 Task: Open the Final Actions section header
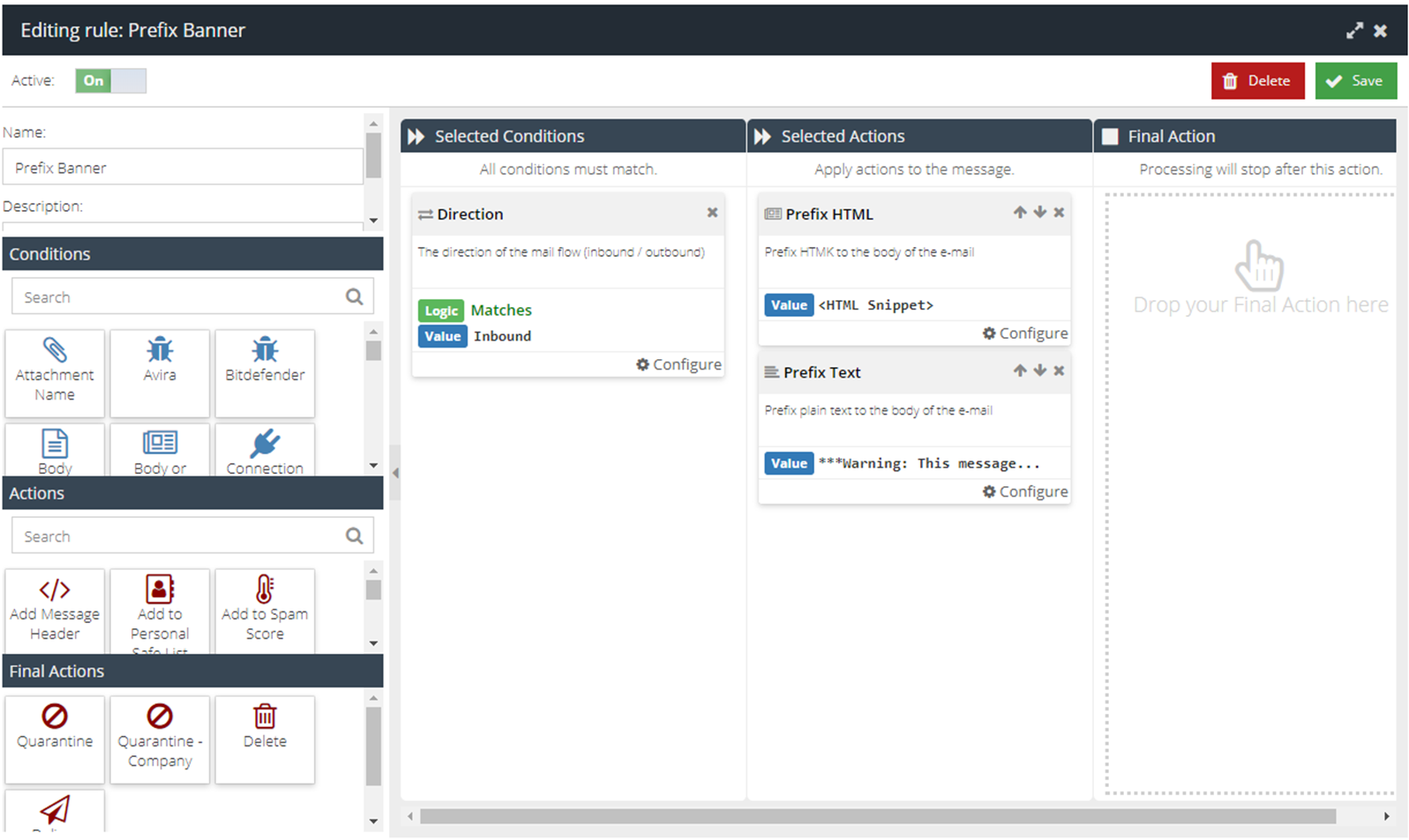point(192,671)
